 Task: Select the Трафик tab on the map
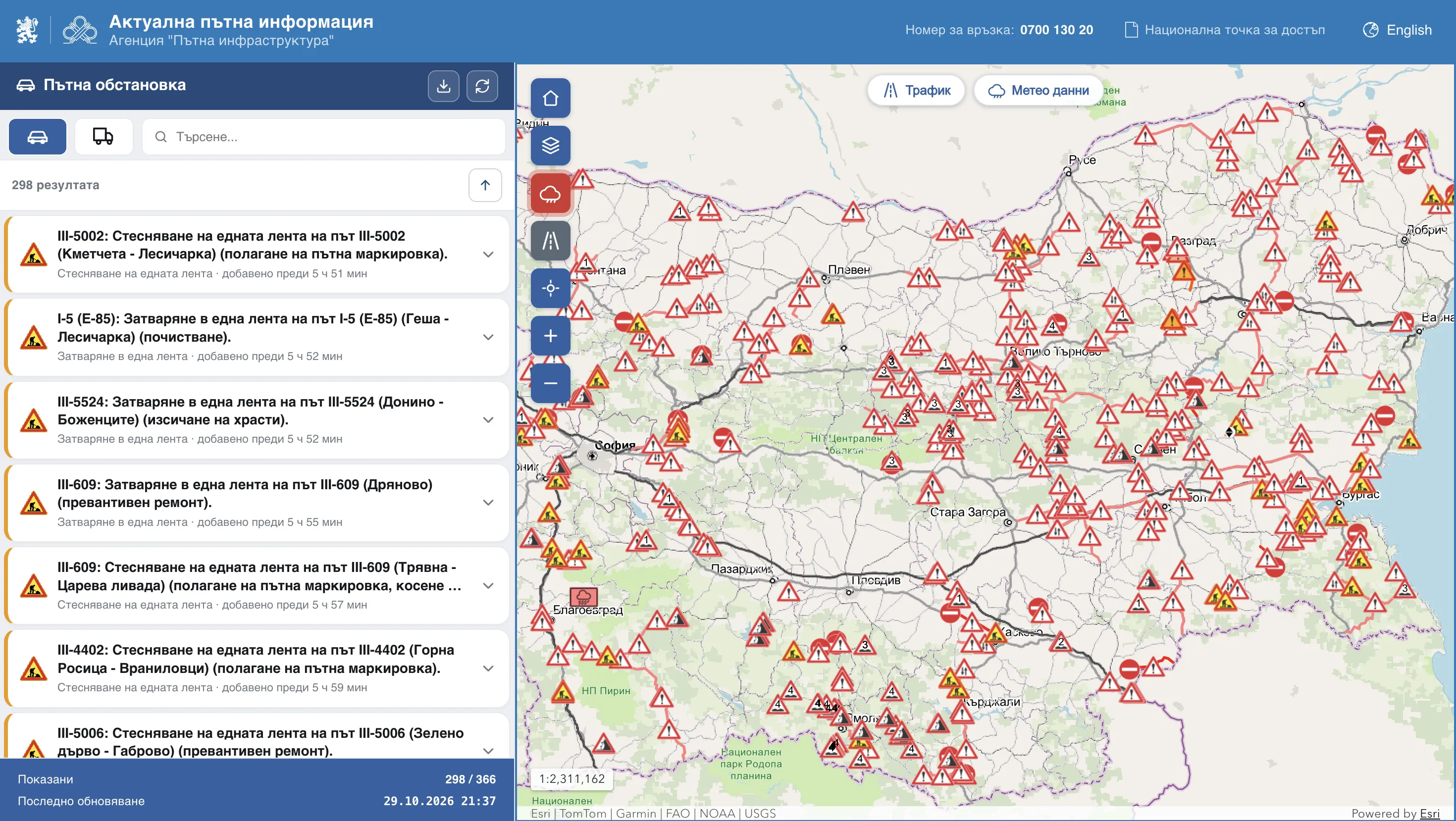point(916,91)
